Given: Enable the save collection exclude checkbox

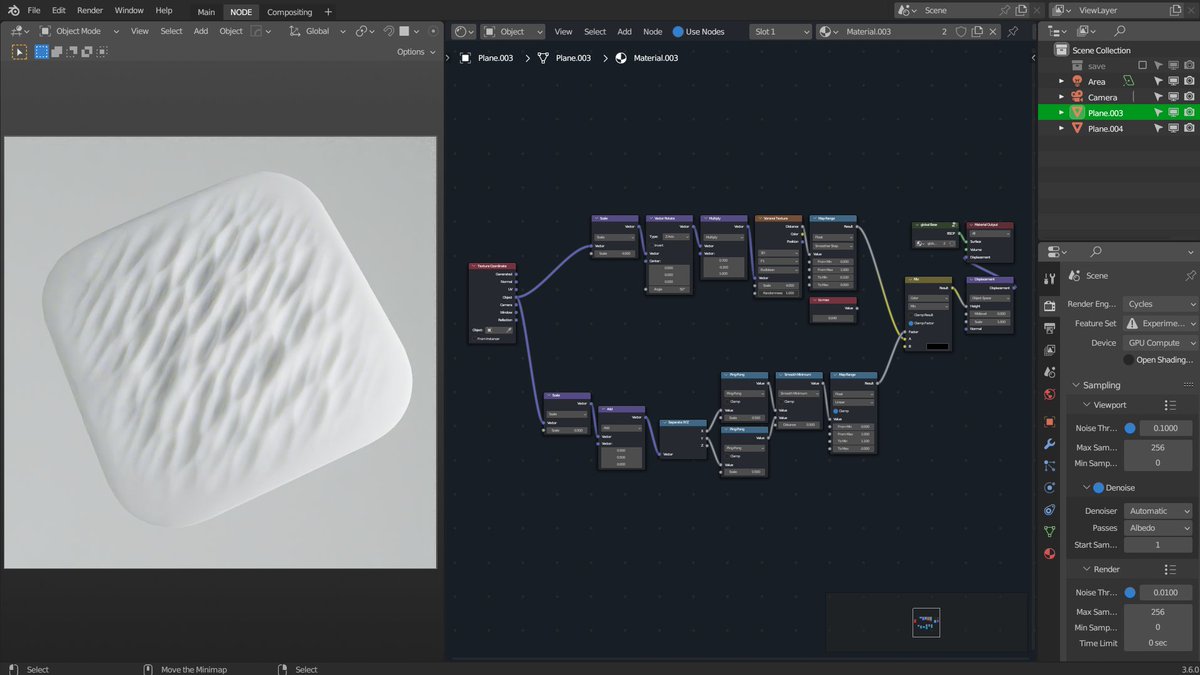Looking at the screenshot, I should pos(1142,66).
